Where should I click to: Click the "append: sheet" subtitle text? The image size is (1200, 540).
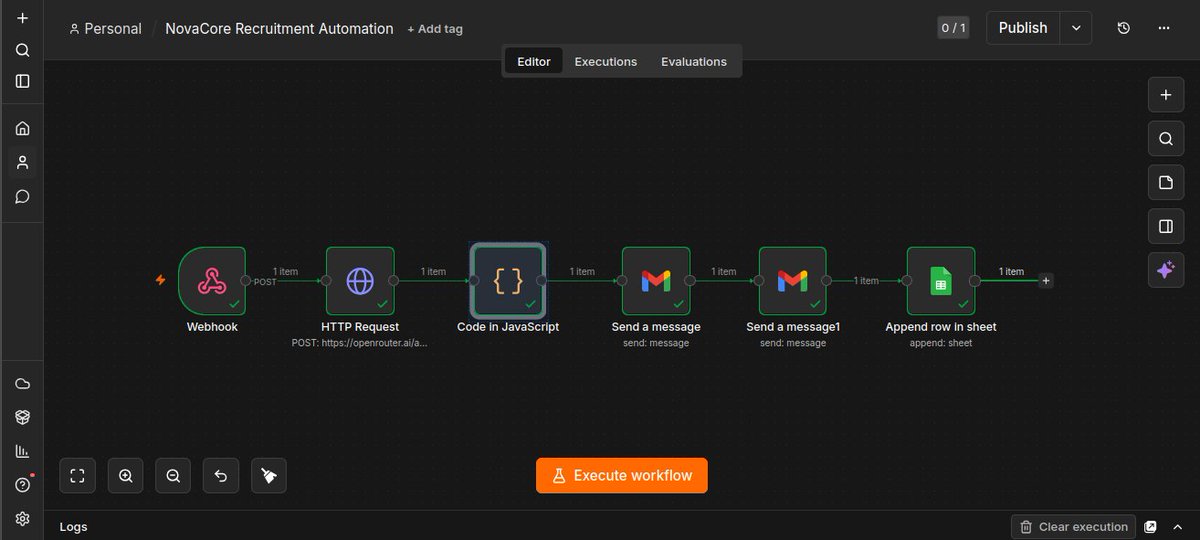941,343
